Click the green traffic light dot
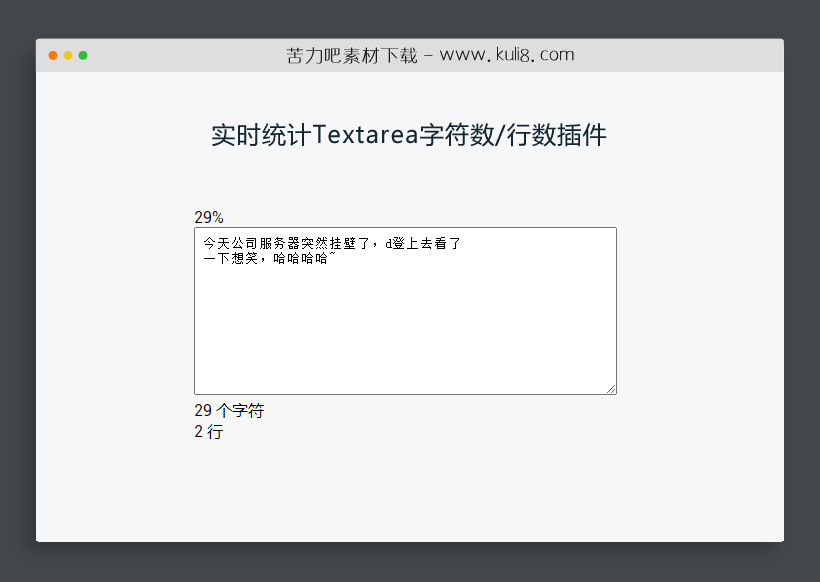This screenshot has height=582, width=820. pyautogui.click(x=84, y=56)
